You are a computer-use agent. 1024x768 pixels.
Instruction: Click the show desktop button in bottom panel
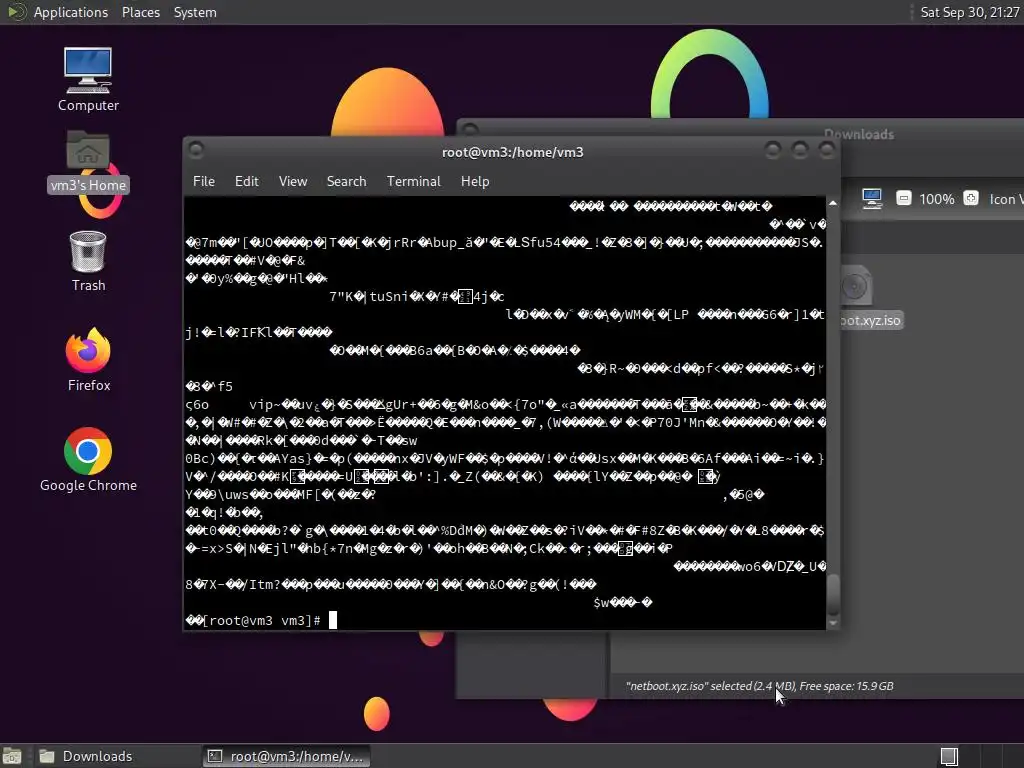point(12,756)
